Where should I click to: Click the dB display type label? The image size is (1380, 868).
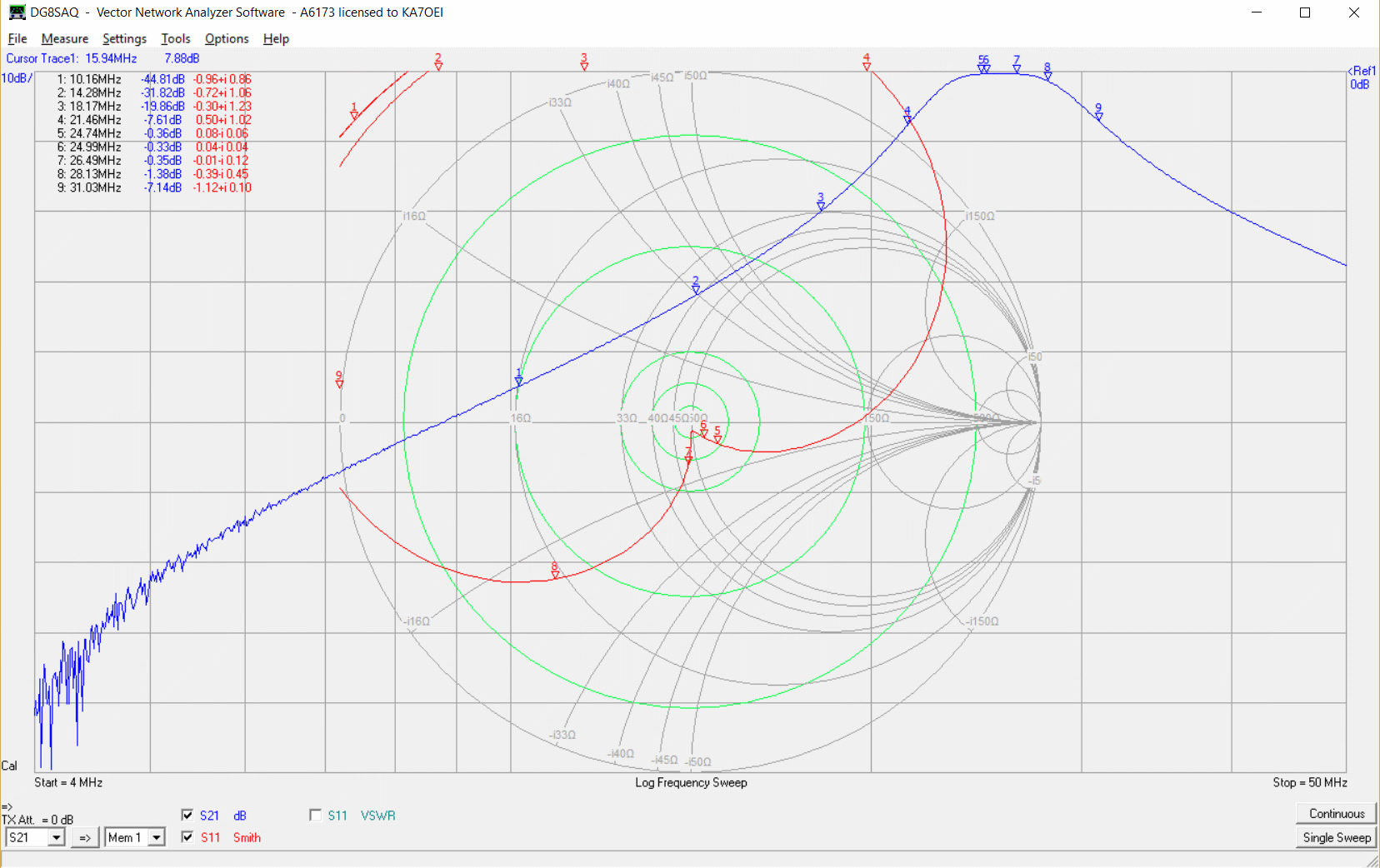click(240, 816)
